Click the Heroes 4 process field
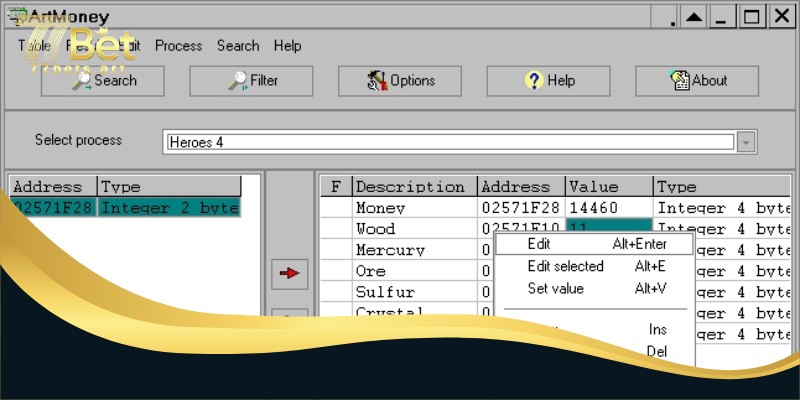The image size is (800, 400). coord(451,142)
